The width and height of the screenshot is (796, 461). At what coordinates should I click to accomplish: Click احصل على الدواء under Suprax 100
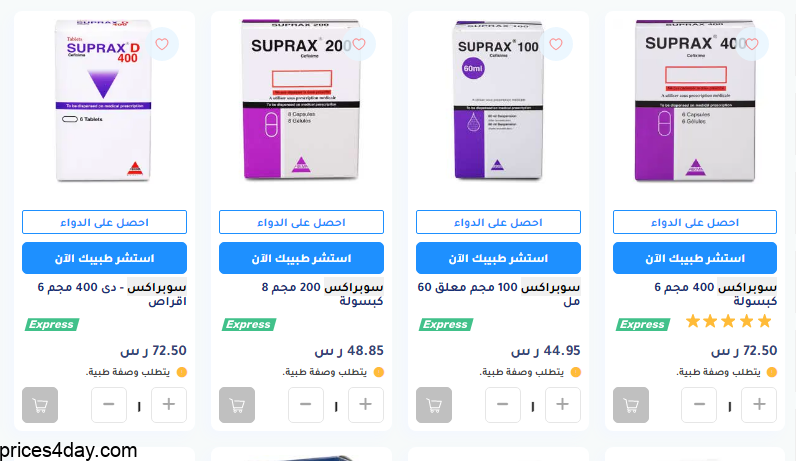click(499, 222)
